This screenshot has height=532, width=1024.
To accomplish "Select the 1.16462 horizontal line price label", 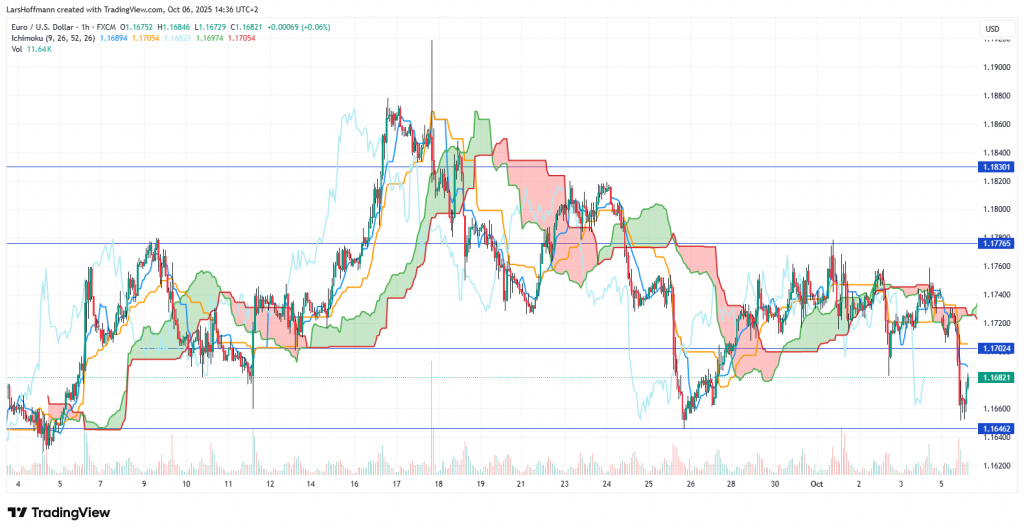I will point(996,428).
